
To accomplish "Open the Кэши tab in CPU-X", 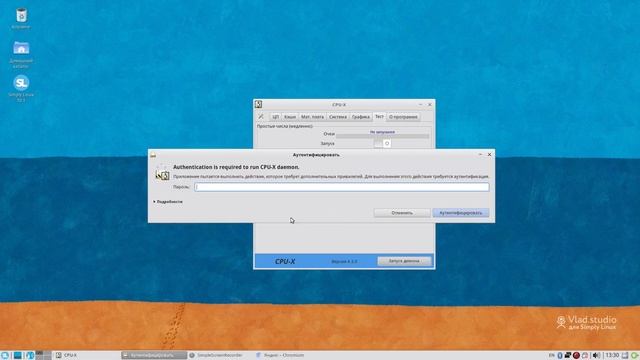I will point(290,117).
